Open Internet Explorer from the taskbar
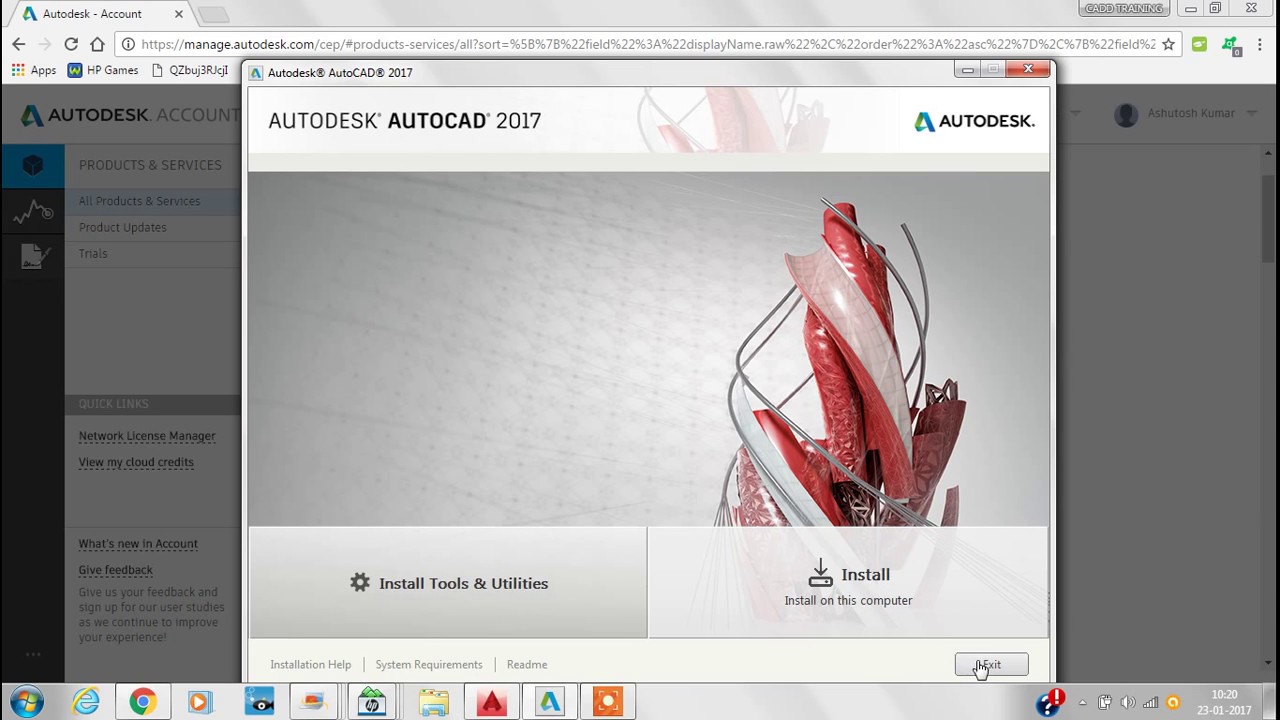Screen dimensions: 1280x720 (x=86, y=702)
